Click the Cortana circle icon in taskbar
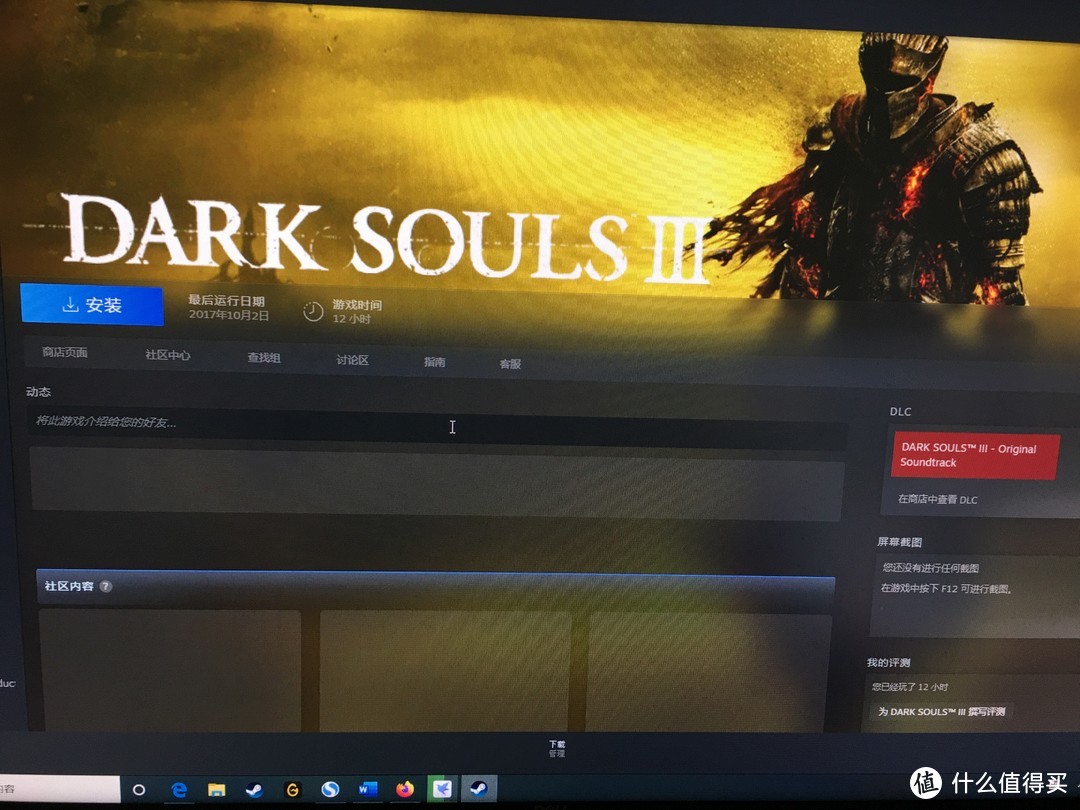The height and width of the screenshot is (810, 1080). pyautogui.click(x=138, y=790)
